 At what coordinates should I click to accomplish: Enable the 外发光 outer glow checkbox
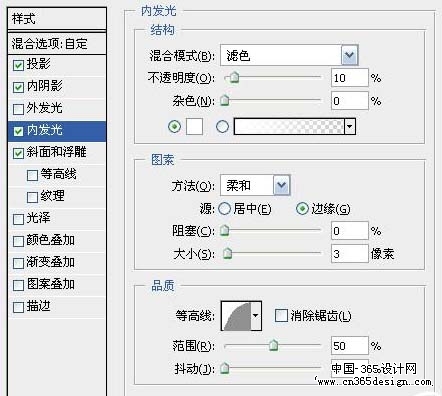click(x=18, y=109)
